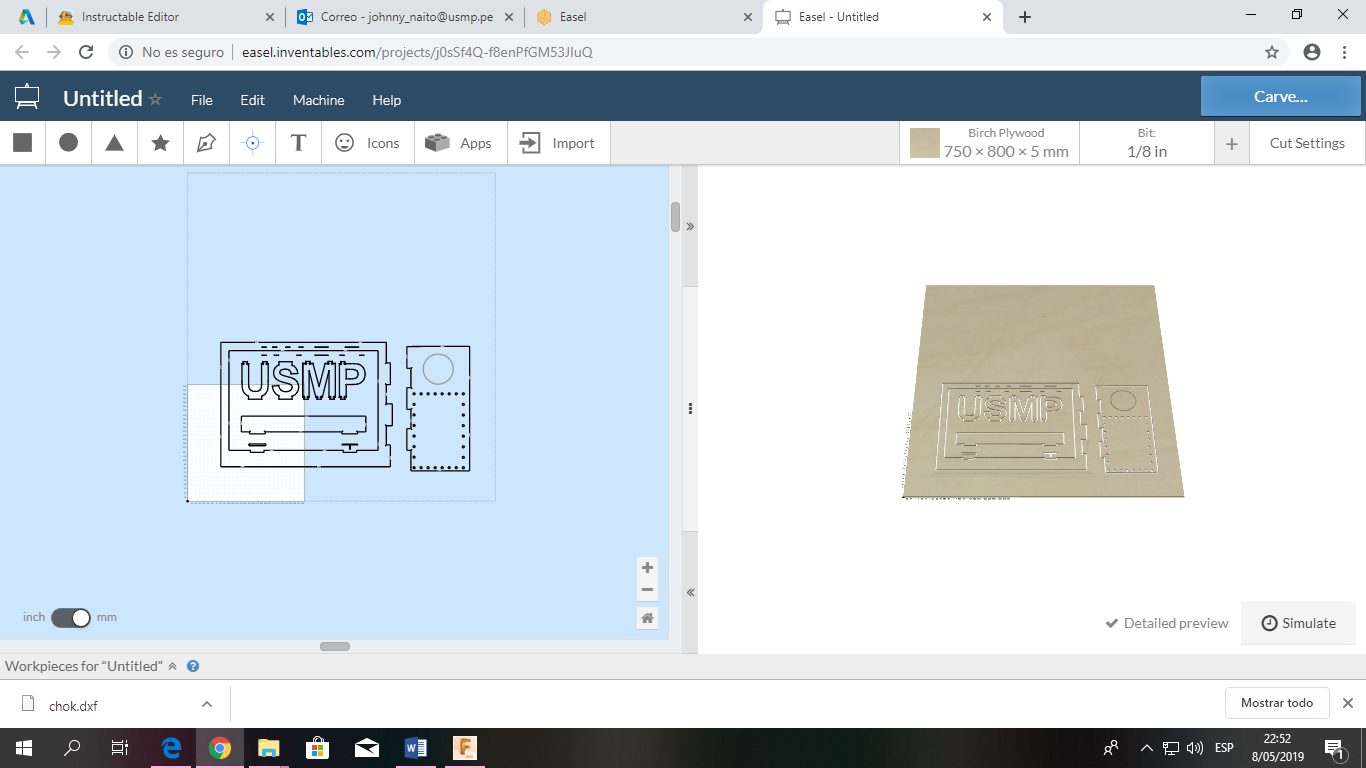Open Windows notification center

[1334, 748]
